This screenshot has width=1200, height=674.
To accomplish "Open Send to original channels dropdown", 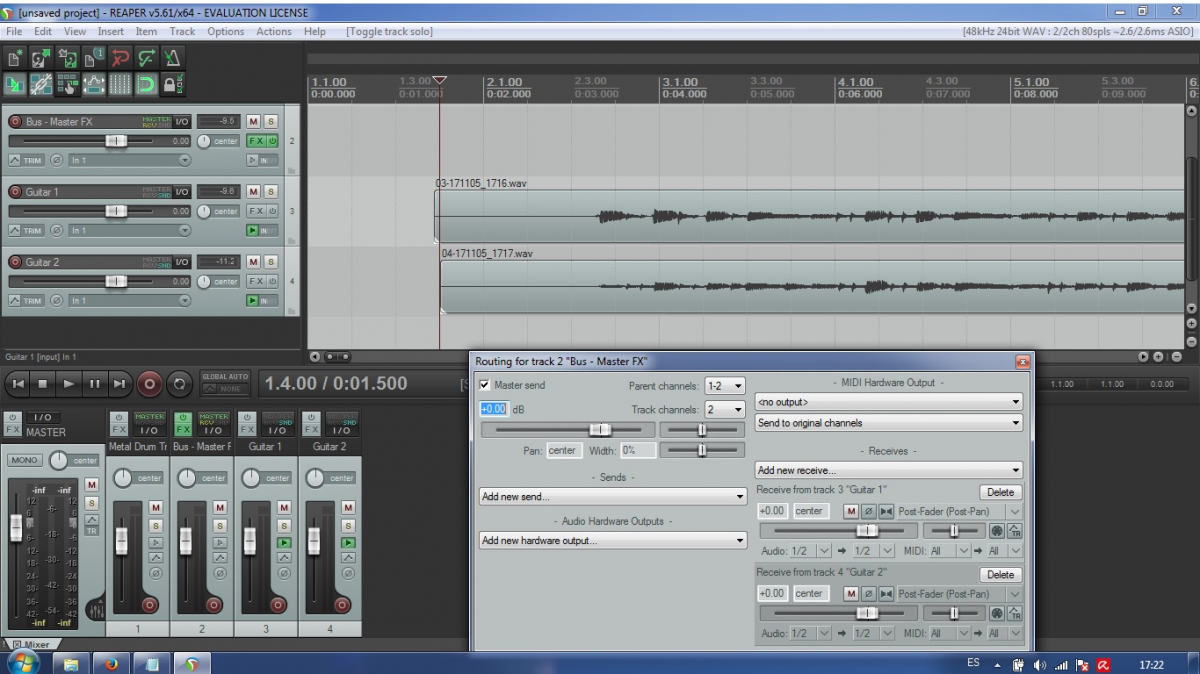I will pos(888,423).
